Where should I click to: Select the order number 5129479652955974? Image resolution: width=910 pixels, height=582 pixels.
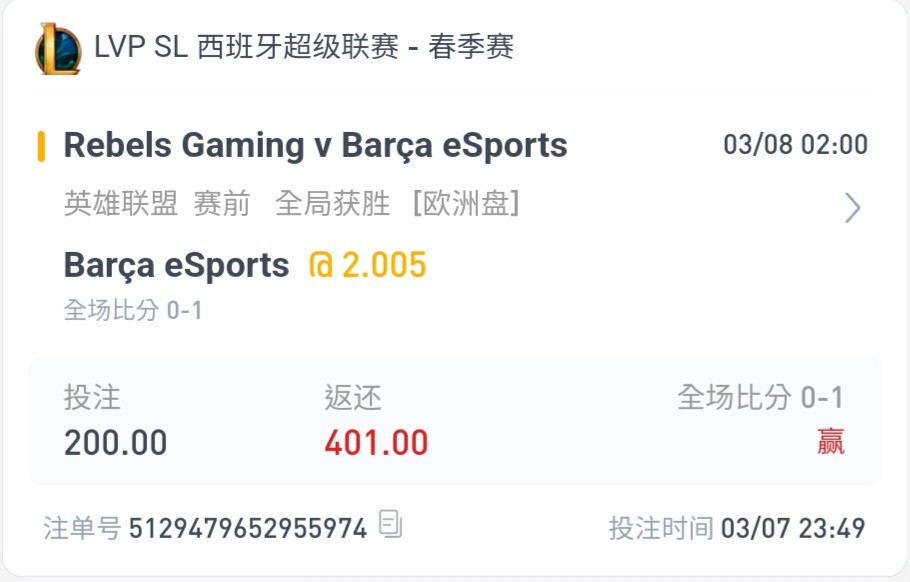point(248,529)
